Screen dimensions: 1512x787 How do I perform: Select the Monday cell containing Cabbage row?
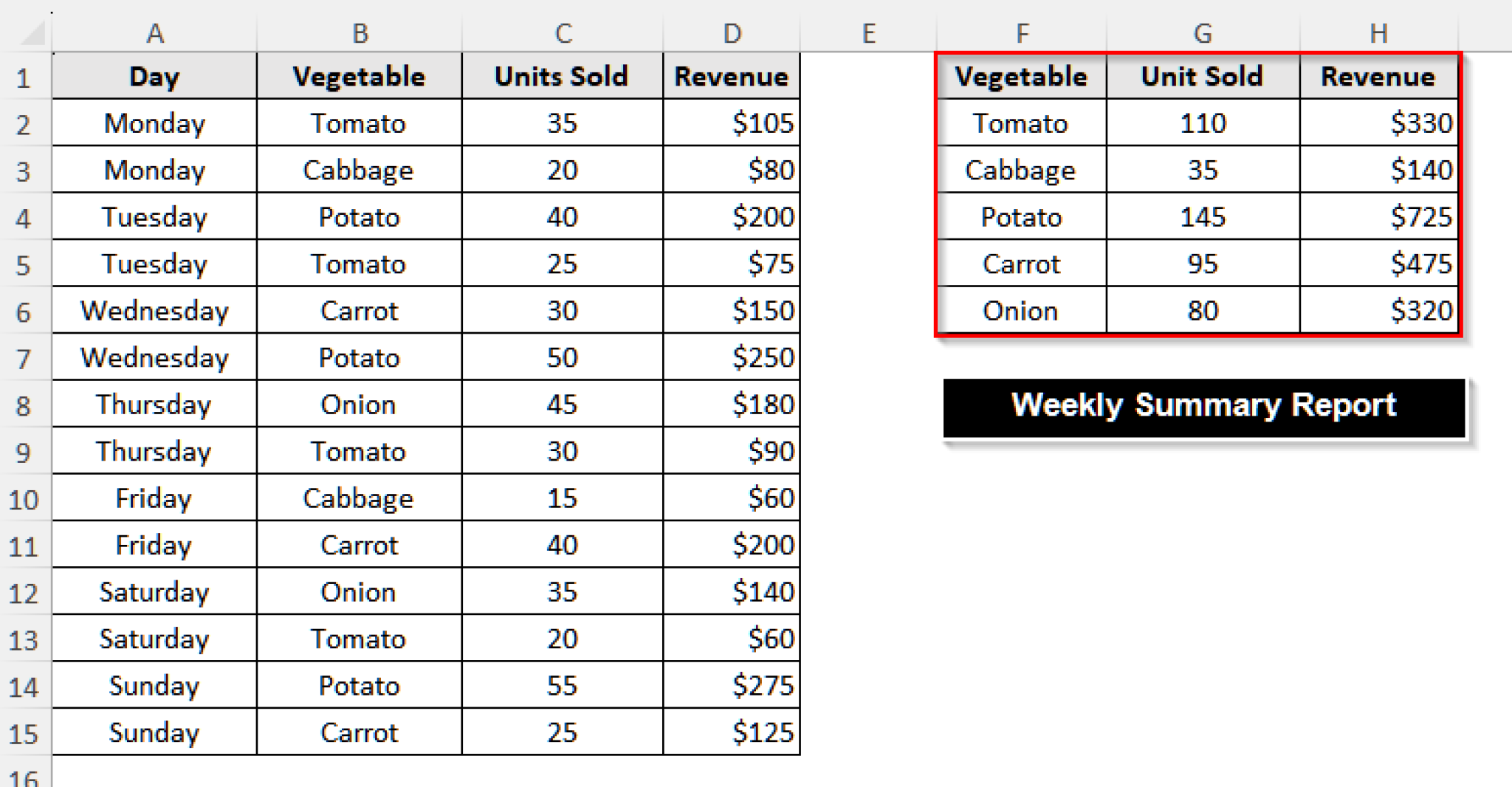(x=155, y=170)
